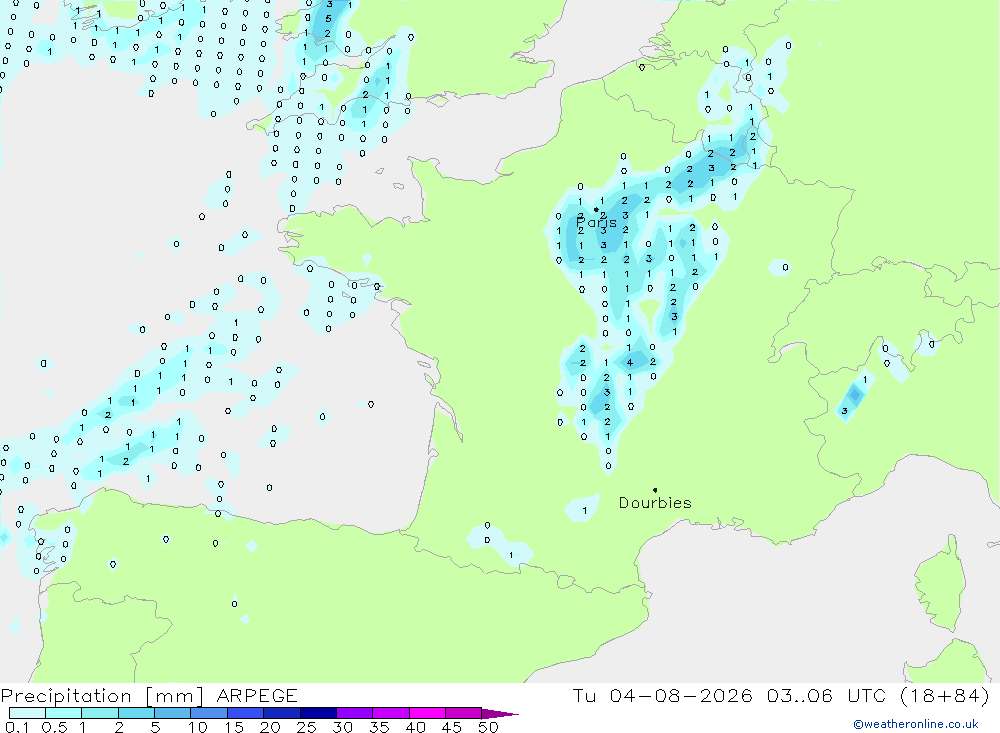Screen dimensions: 1000x733
Task: Click the '03..06 UTC' time range
Action: click(x=827, y=695)
